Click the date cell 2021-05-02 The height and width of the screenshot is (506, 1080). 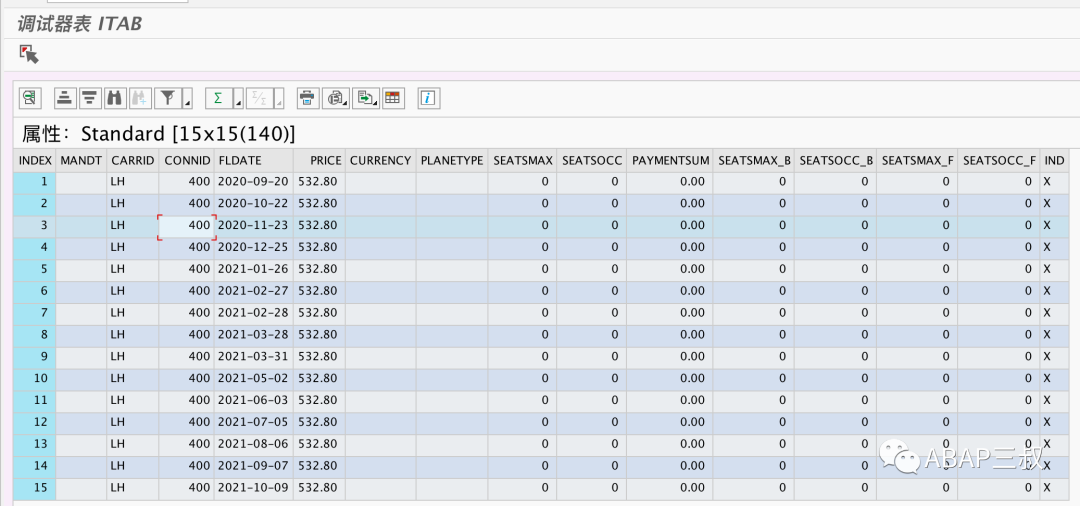pos(253,378)
